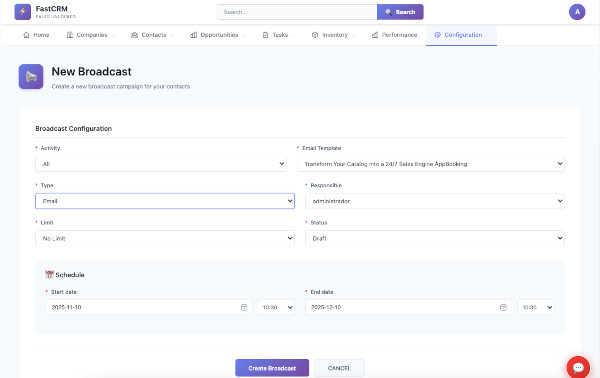Open the Email Template dropdown
This screenshot has width=600, height=378.
(431, 164)
